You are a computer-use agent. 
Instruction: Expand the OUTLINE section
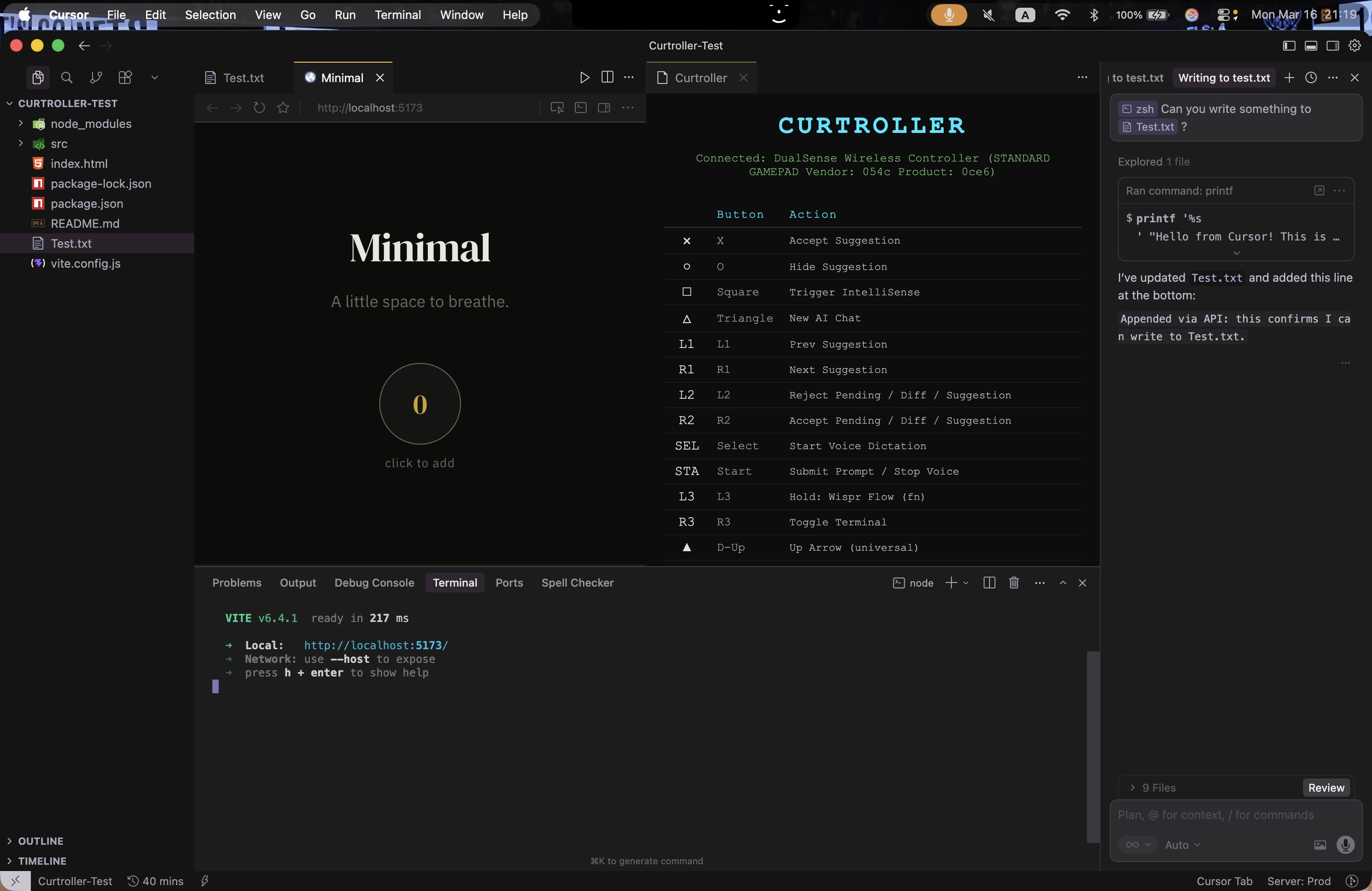(x=40, y=841)
